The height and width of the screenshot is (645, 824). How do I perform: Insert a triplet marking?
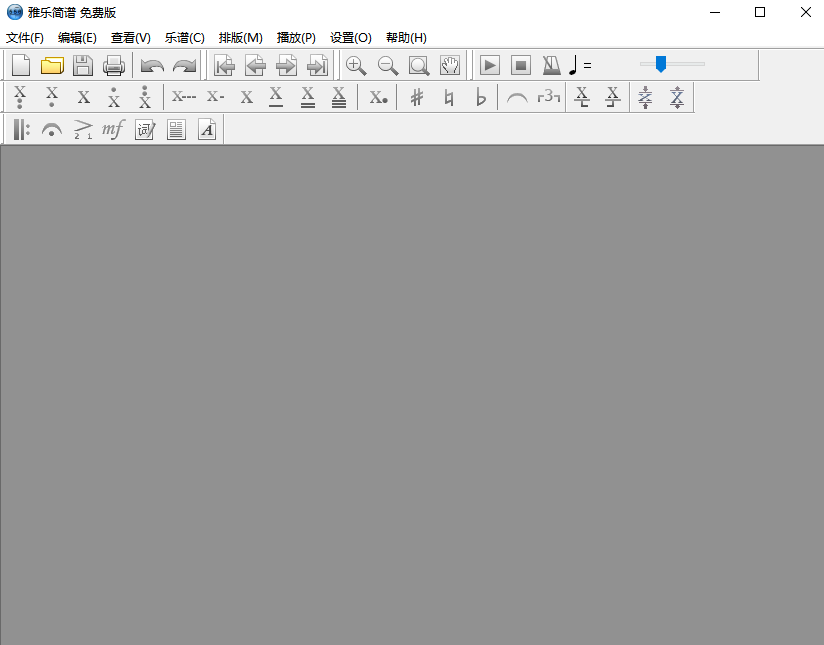tap(549, 97)
